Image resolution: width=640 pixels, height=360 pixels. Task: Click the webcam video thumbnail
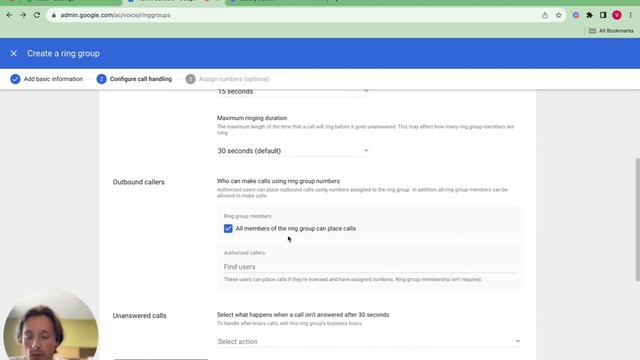[51, 324]
